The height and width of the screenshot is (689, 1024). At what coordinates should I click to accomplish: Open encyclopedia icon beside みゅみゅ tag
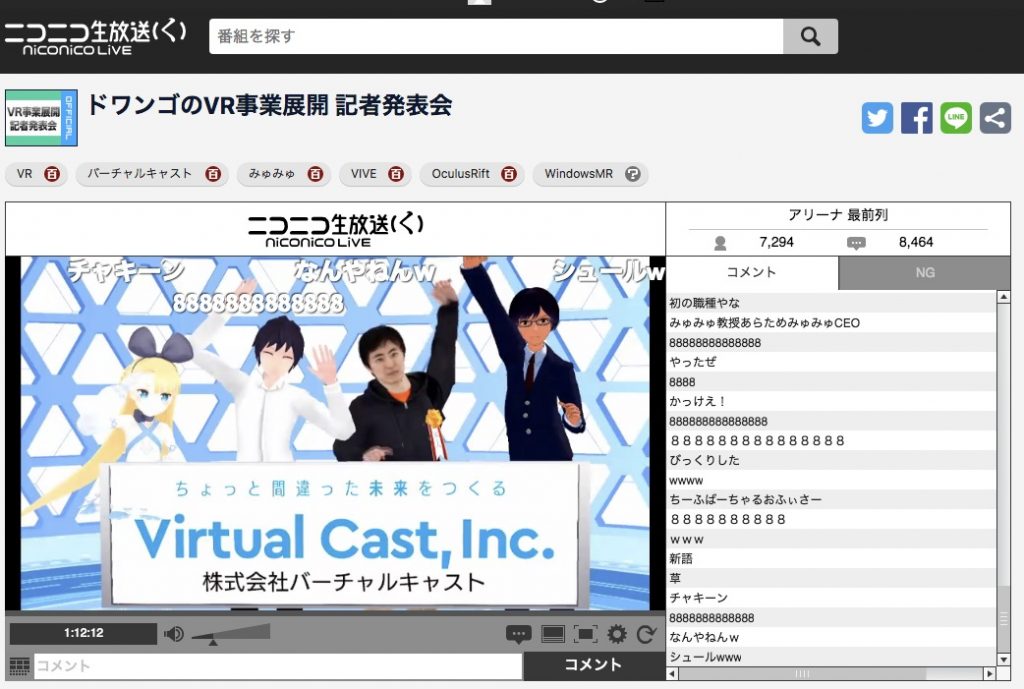tap(315, 174)
